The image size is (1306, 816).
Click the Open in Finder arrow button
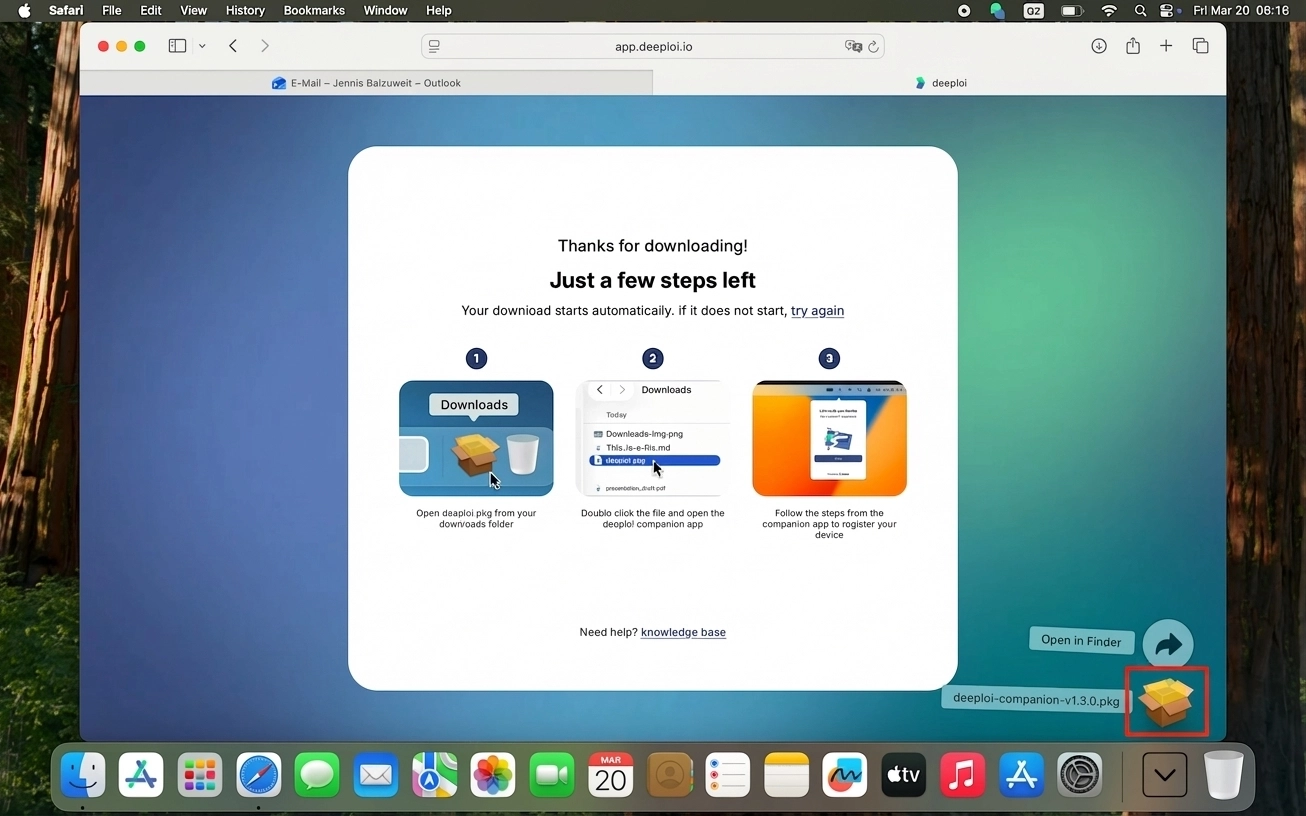1168,645
